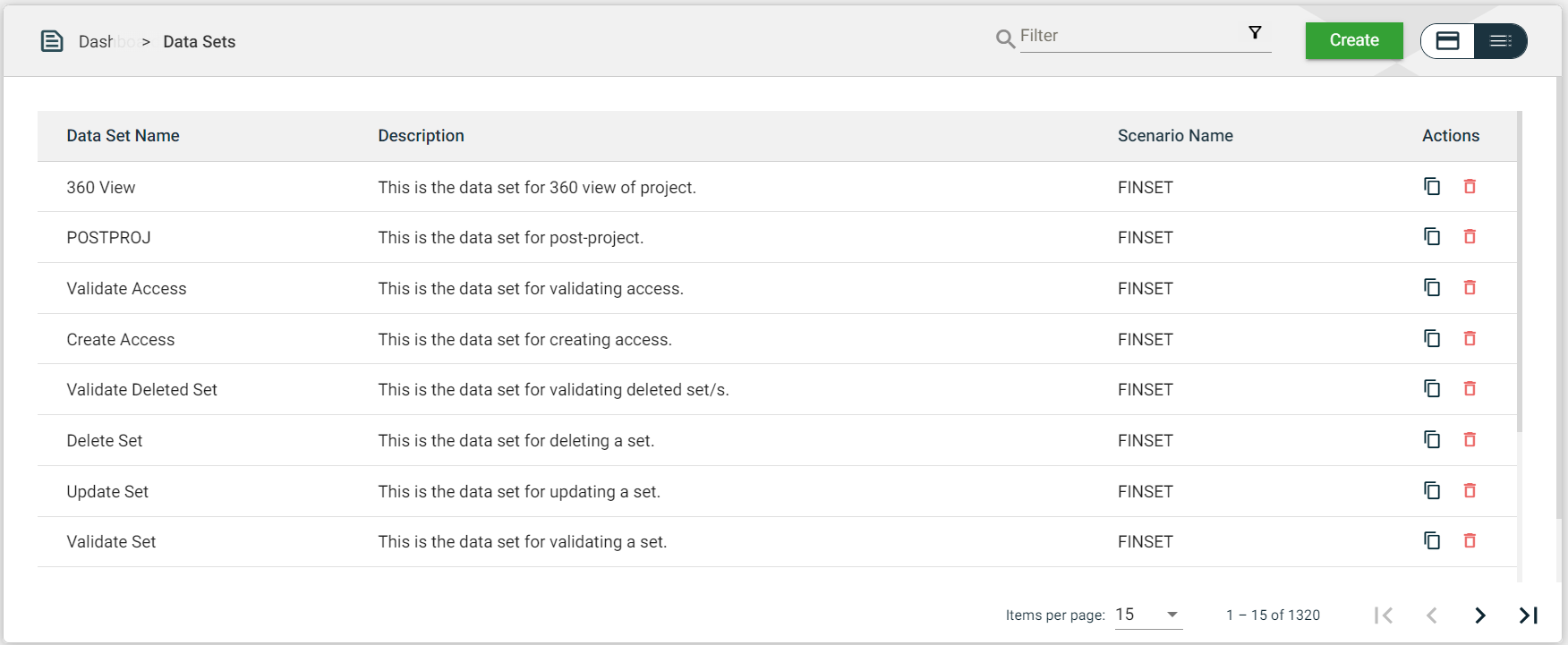The height and width of the screenshot is (645, 1568).
Task: Click the Create button
Action: click(x=1353, y=40)
